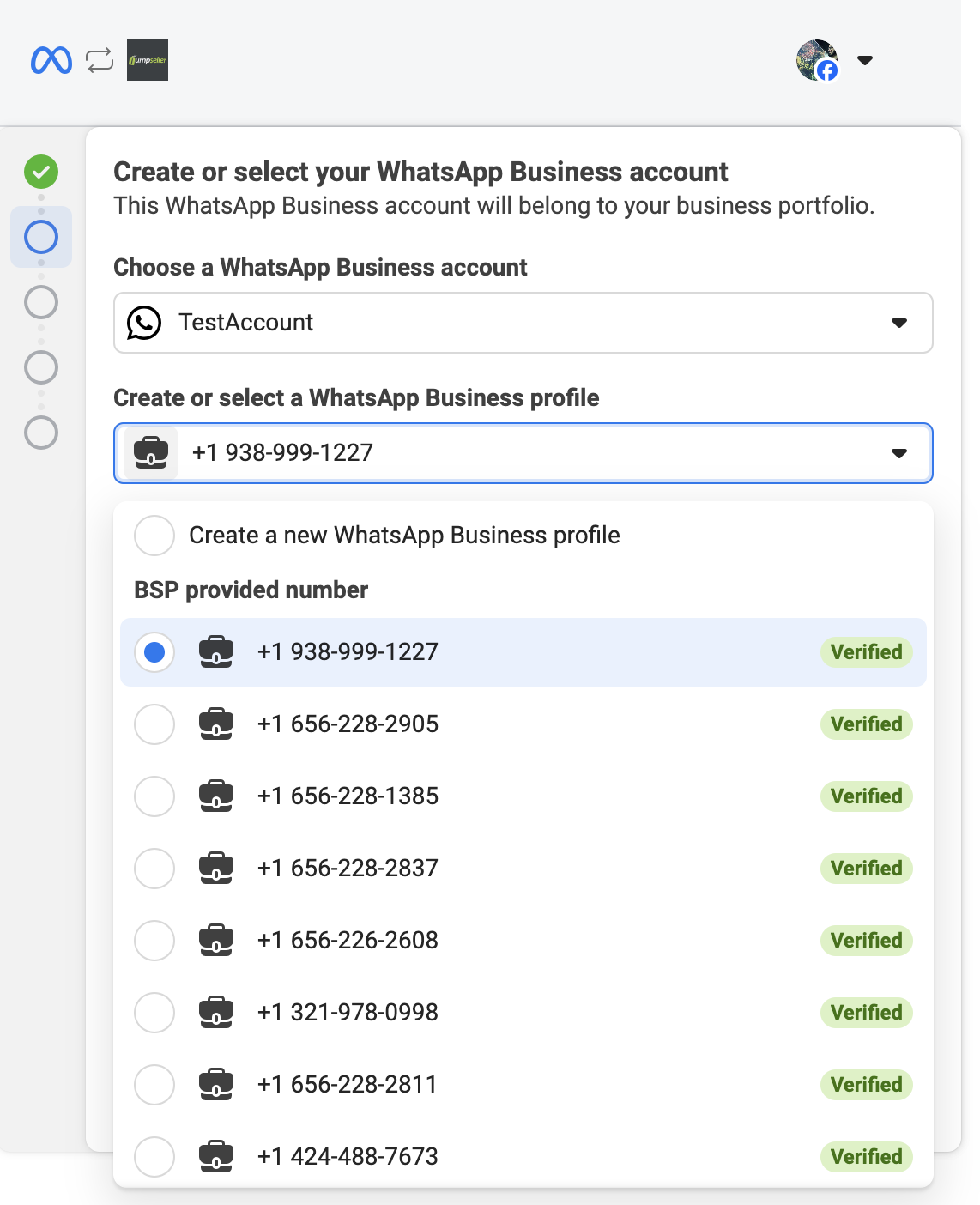Choose the +1 656-228-2905 number text
This screenshot has width=980, height=1205.
(x=348, y=724)
